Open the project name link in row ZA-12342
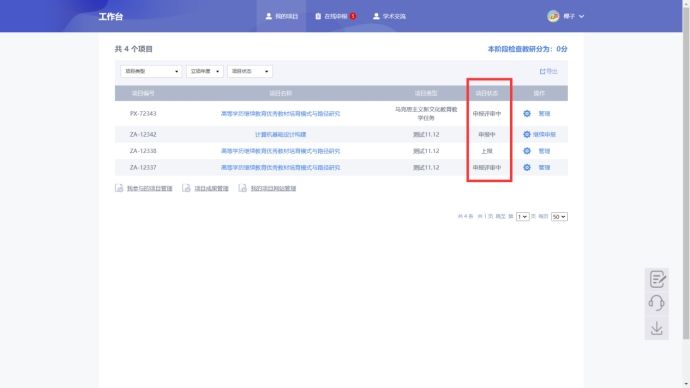The image size is (690, 388). pos(280,134)
